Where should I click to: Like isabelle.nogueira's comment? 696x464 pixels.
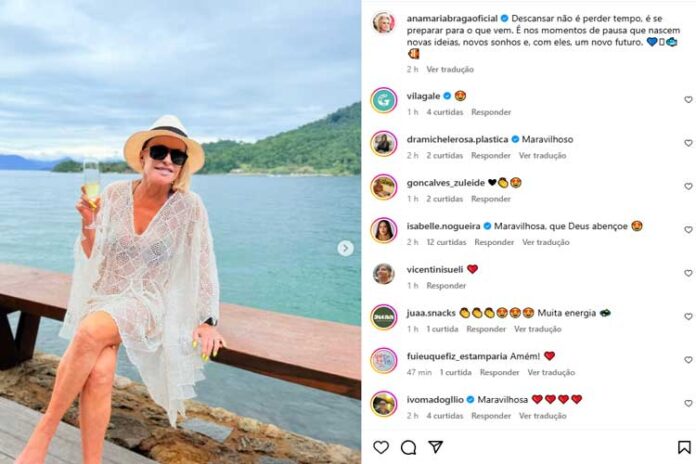[x=688, y=230]
